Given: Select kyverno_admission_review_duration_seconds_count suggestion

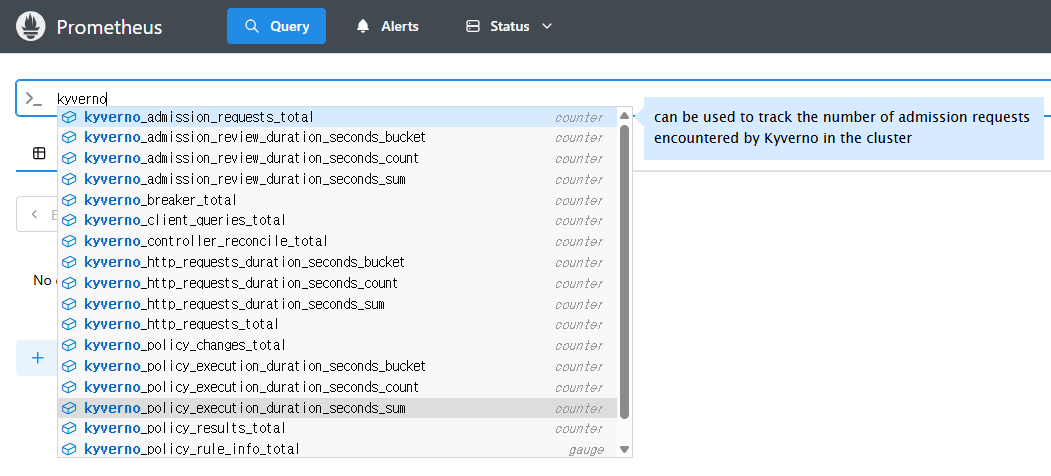Looking at the screenshot, I should coord(337,158).
